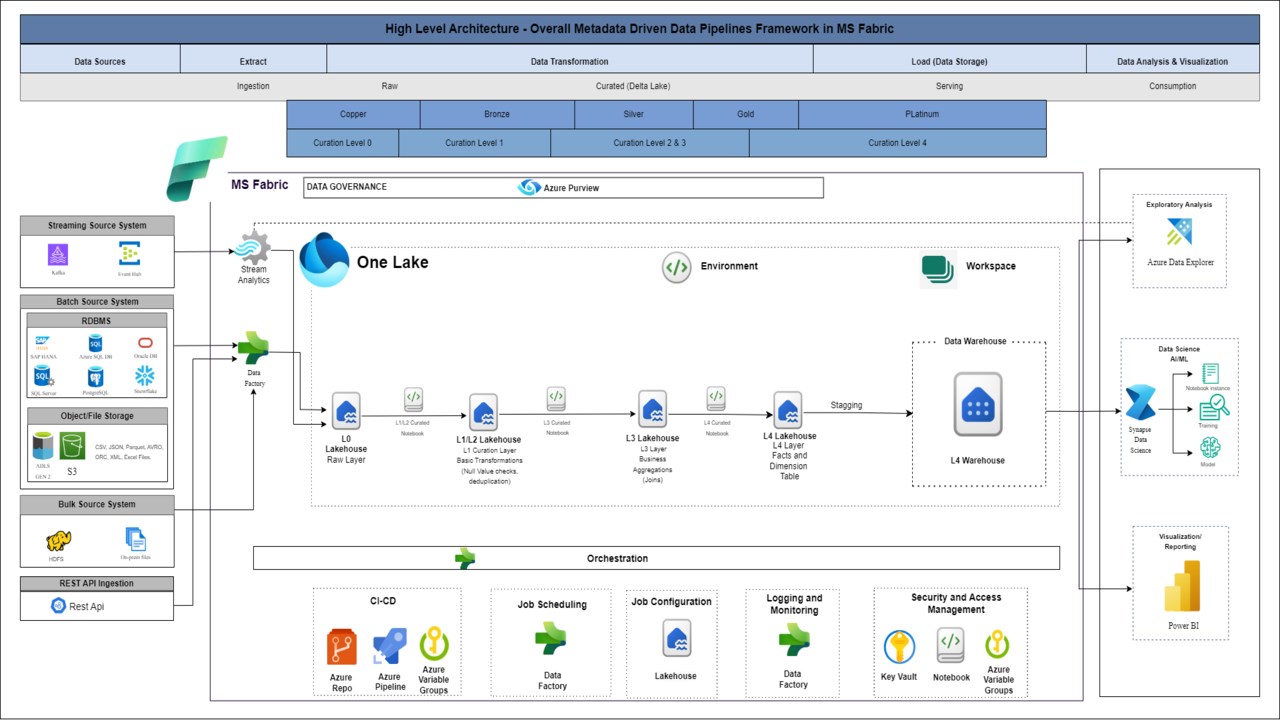Screen dimensions: 1280x720
Task: Click the HDFS elephant icon
Action: click(x=59, y=541)
